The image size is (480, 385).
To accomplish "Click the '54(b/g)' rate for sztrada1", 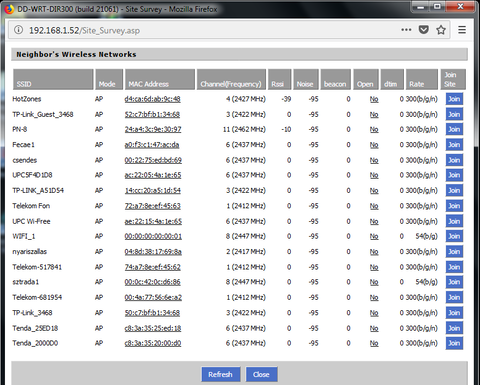I will point(426,282).
